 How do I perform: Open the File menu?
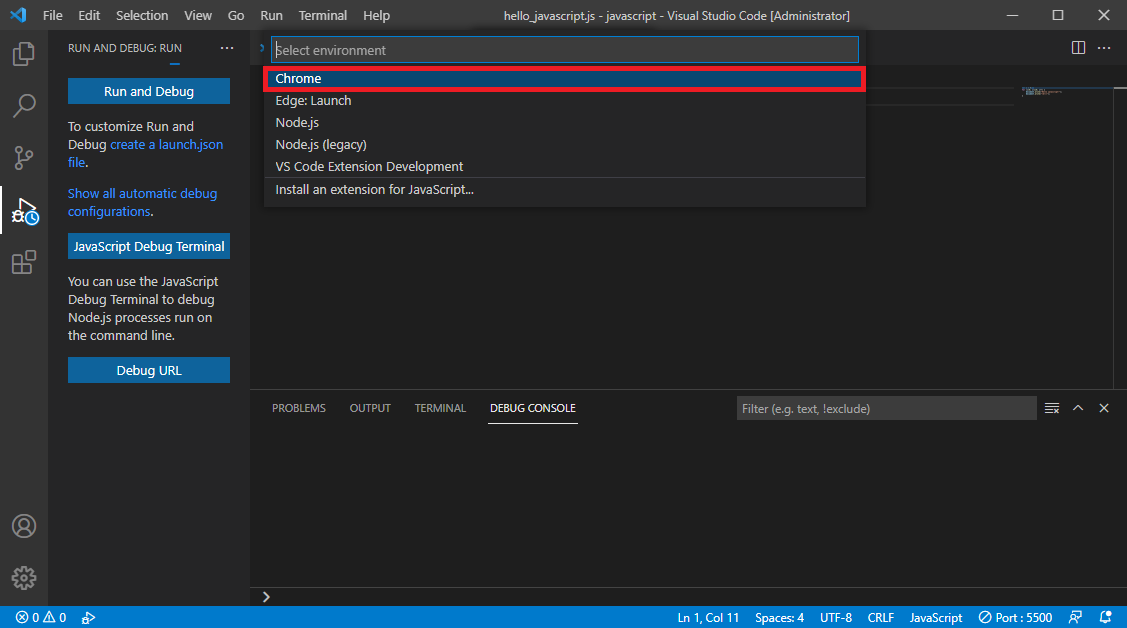(52, 15)
